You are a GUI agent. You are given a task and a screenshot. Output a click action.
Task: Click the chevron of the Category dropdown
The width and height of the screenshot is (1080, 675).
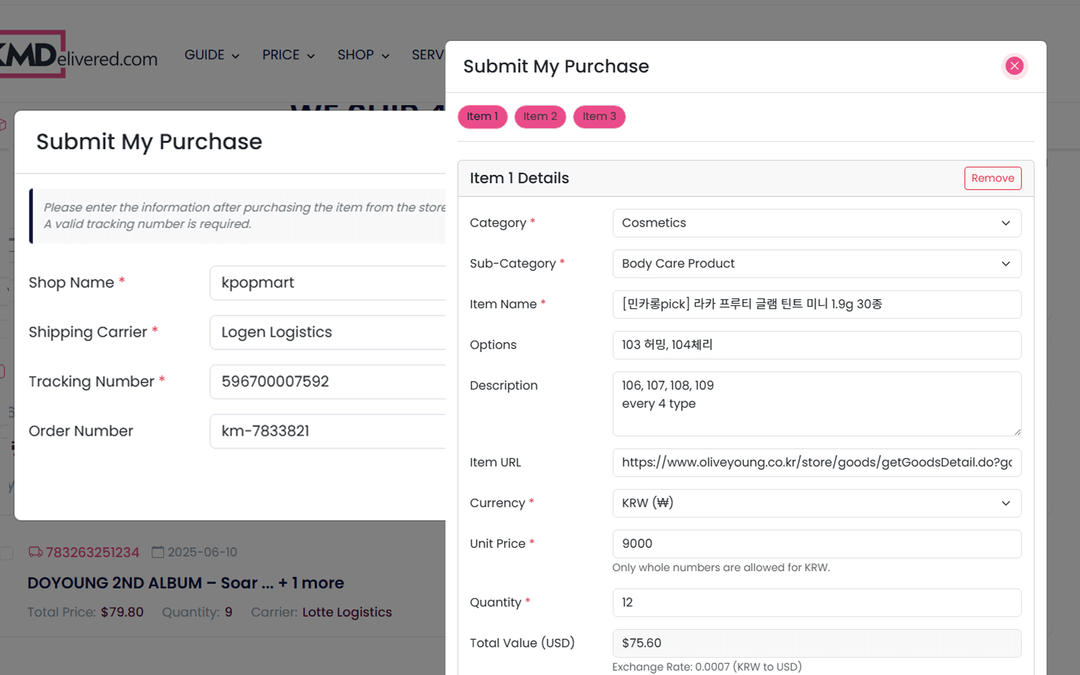[x=1006, y=223]
